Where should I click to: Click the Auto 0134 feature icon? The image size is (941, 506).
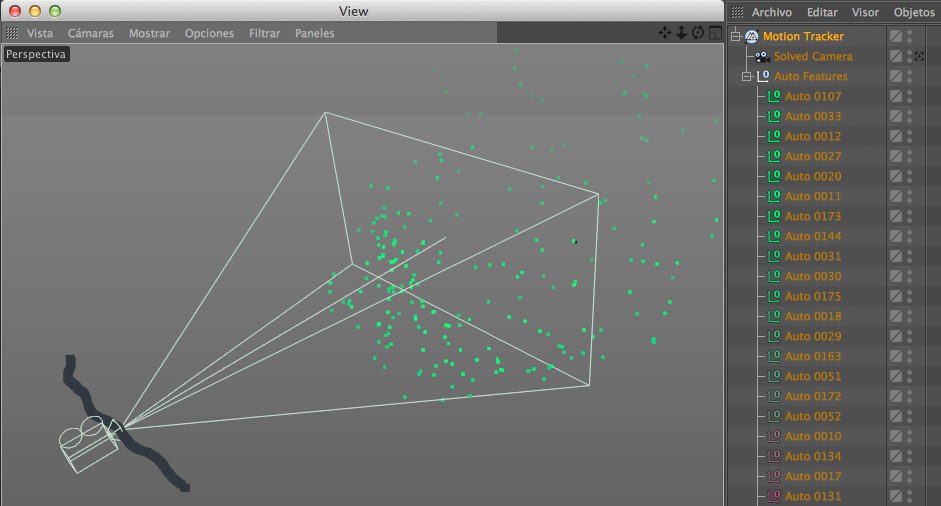tap(774, 456)
